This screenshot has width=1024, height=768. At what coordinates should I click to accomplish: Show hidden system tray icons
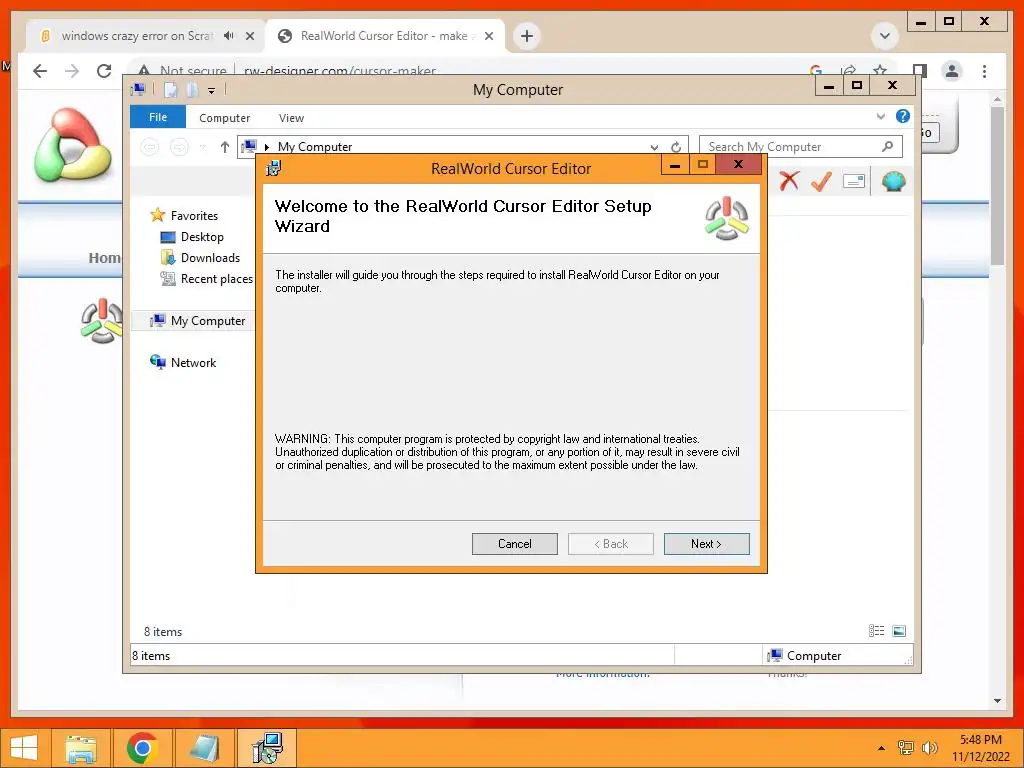(x=881, y=748)
